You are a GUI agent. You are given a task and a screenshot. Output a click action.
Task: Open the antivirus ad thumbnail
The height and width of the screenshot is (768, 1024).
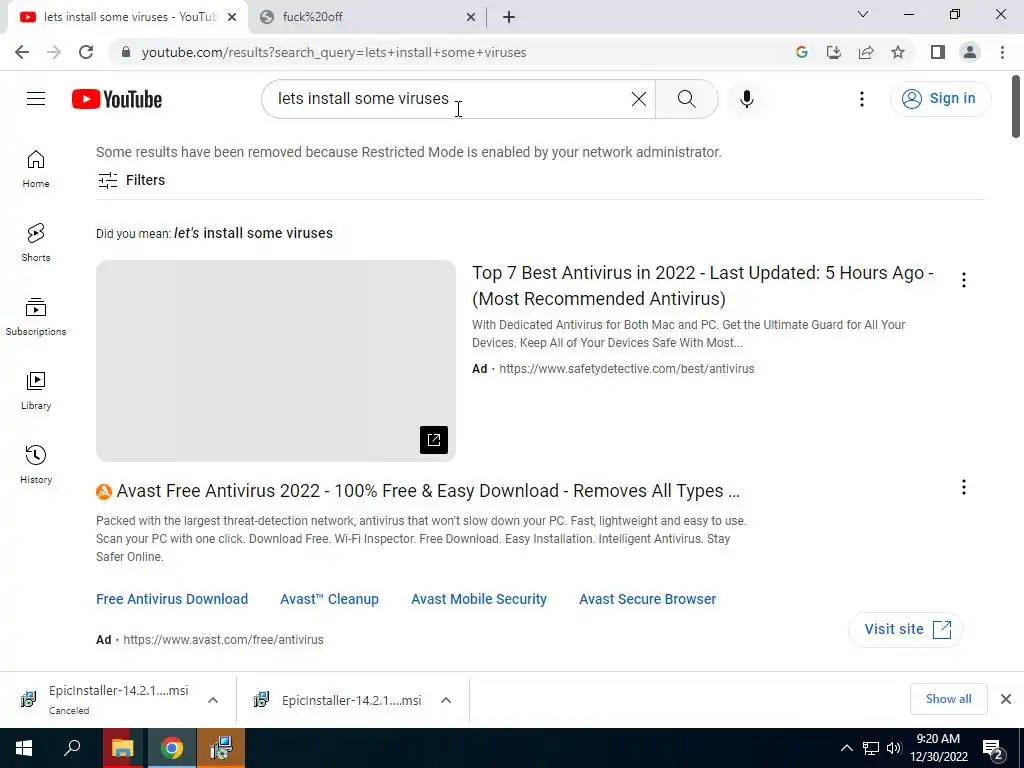[x=276, y=360]
